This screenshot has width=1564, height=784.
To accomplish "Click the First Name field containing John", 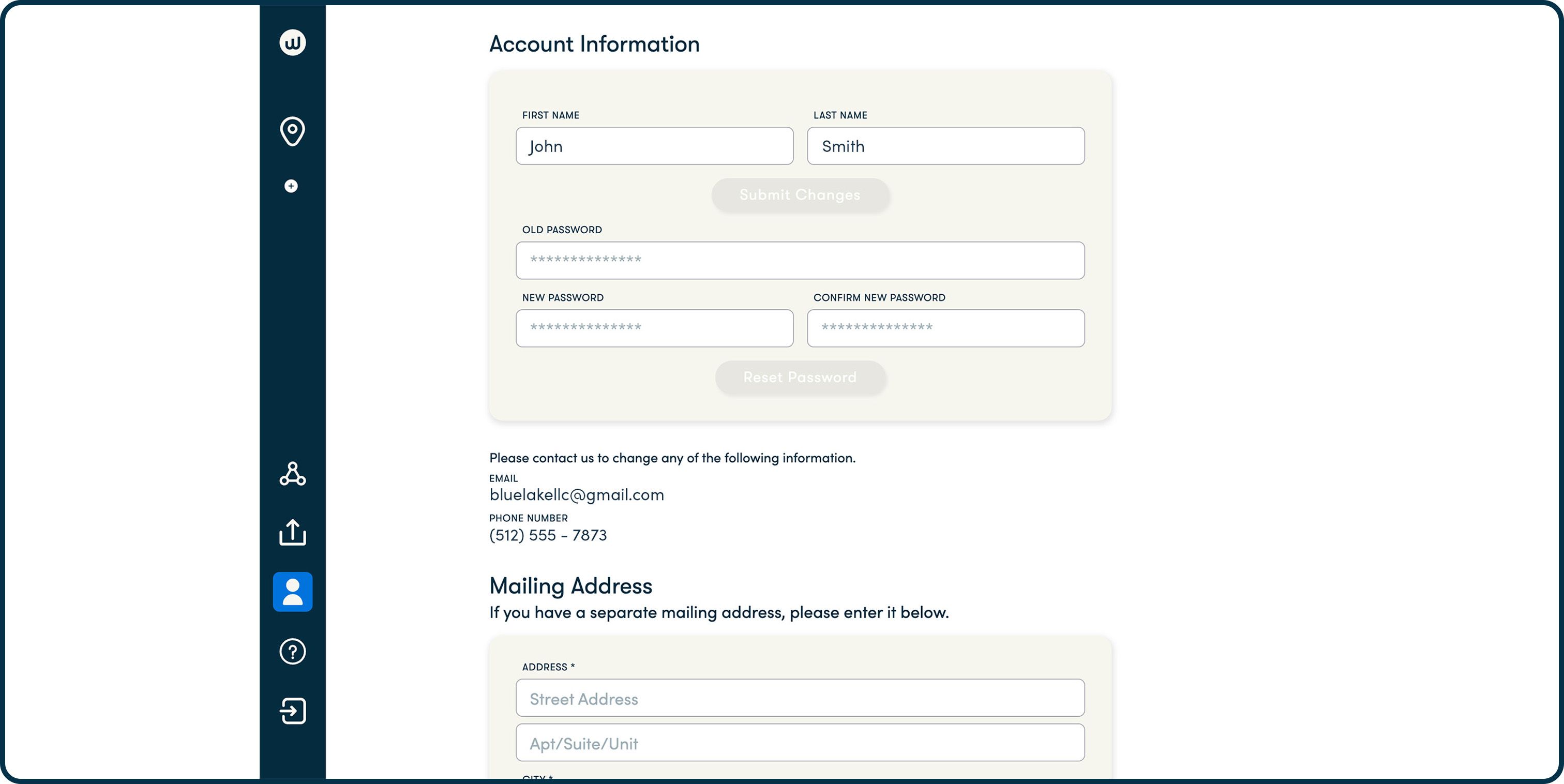I will [x=654, y=146].
